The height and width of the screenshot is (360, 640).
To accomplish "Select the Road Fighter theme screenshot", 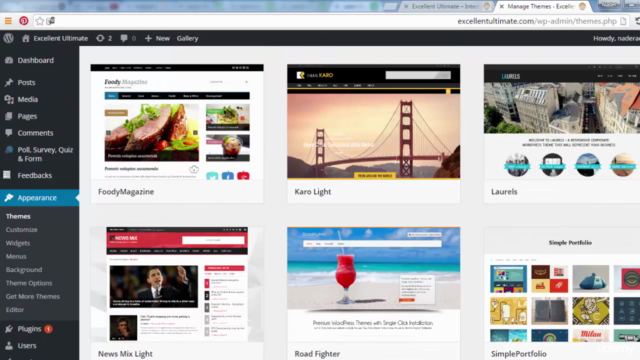I will coord(373,284).
